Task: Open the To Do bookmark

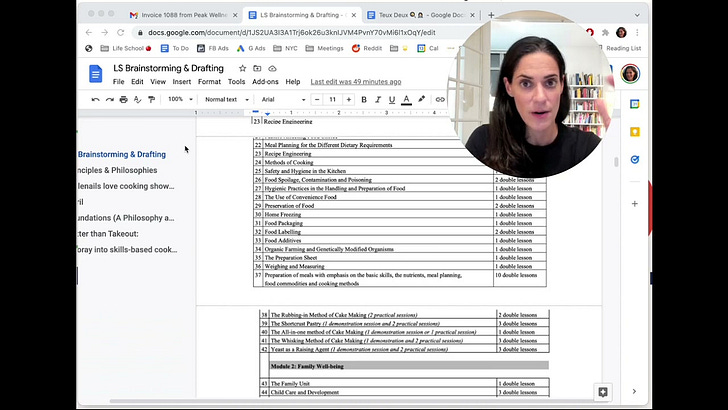Action: click(x=175, y=48)
